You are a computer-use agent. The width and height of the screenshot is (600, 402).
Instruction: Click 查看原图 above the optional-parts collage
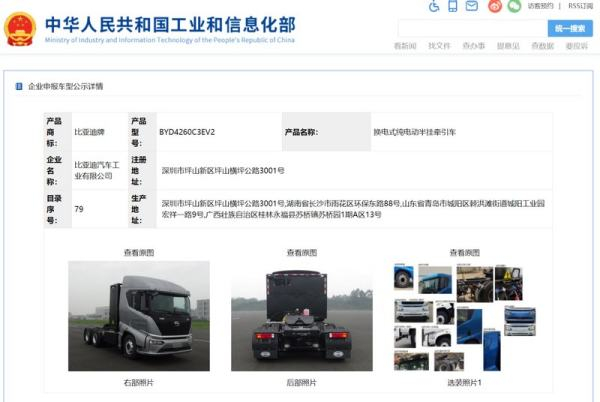465,253
